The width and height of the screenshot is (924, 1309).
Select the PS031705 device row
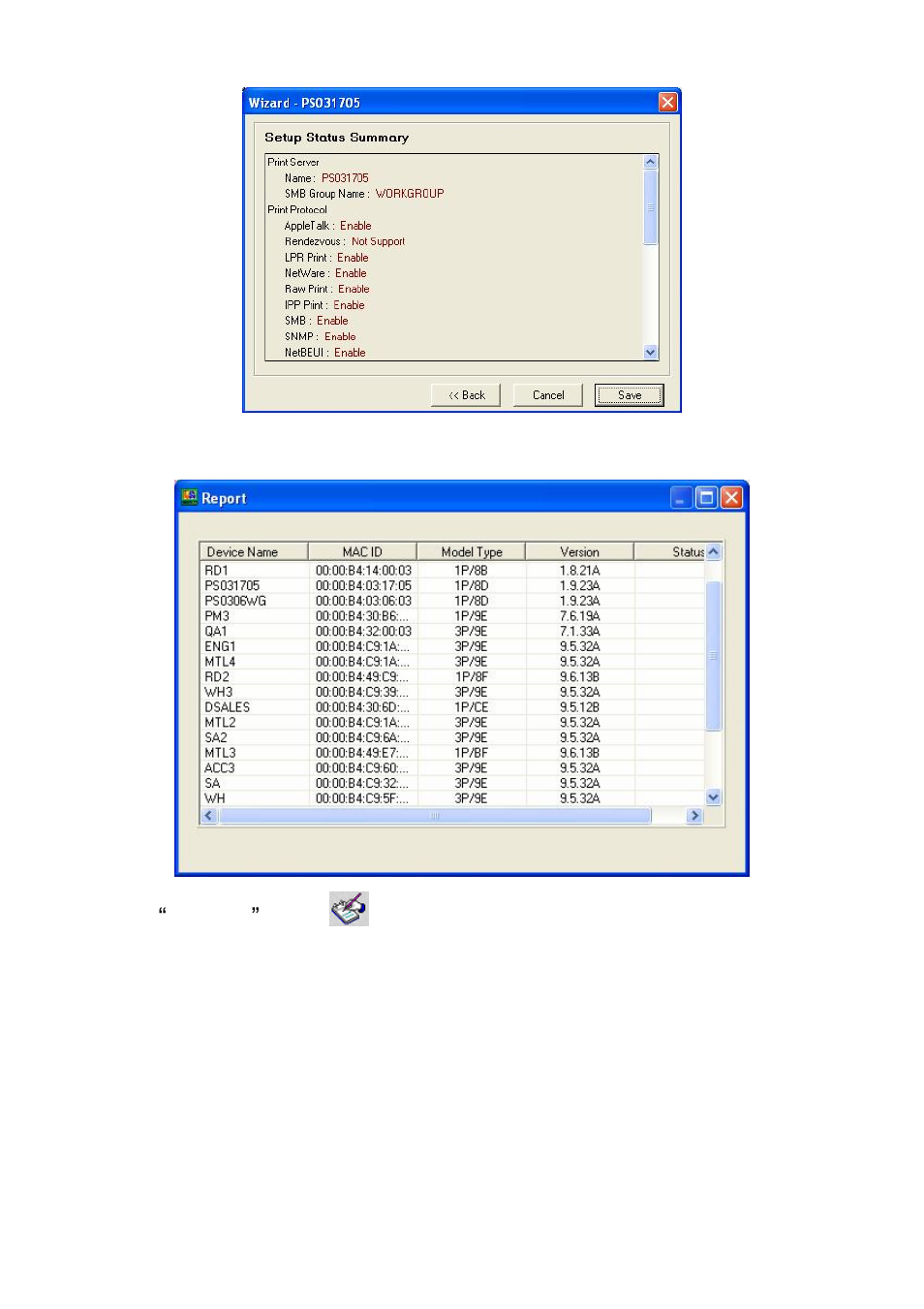pyautogui.click(x=451, y=585)
